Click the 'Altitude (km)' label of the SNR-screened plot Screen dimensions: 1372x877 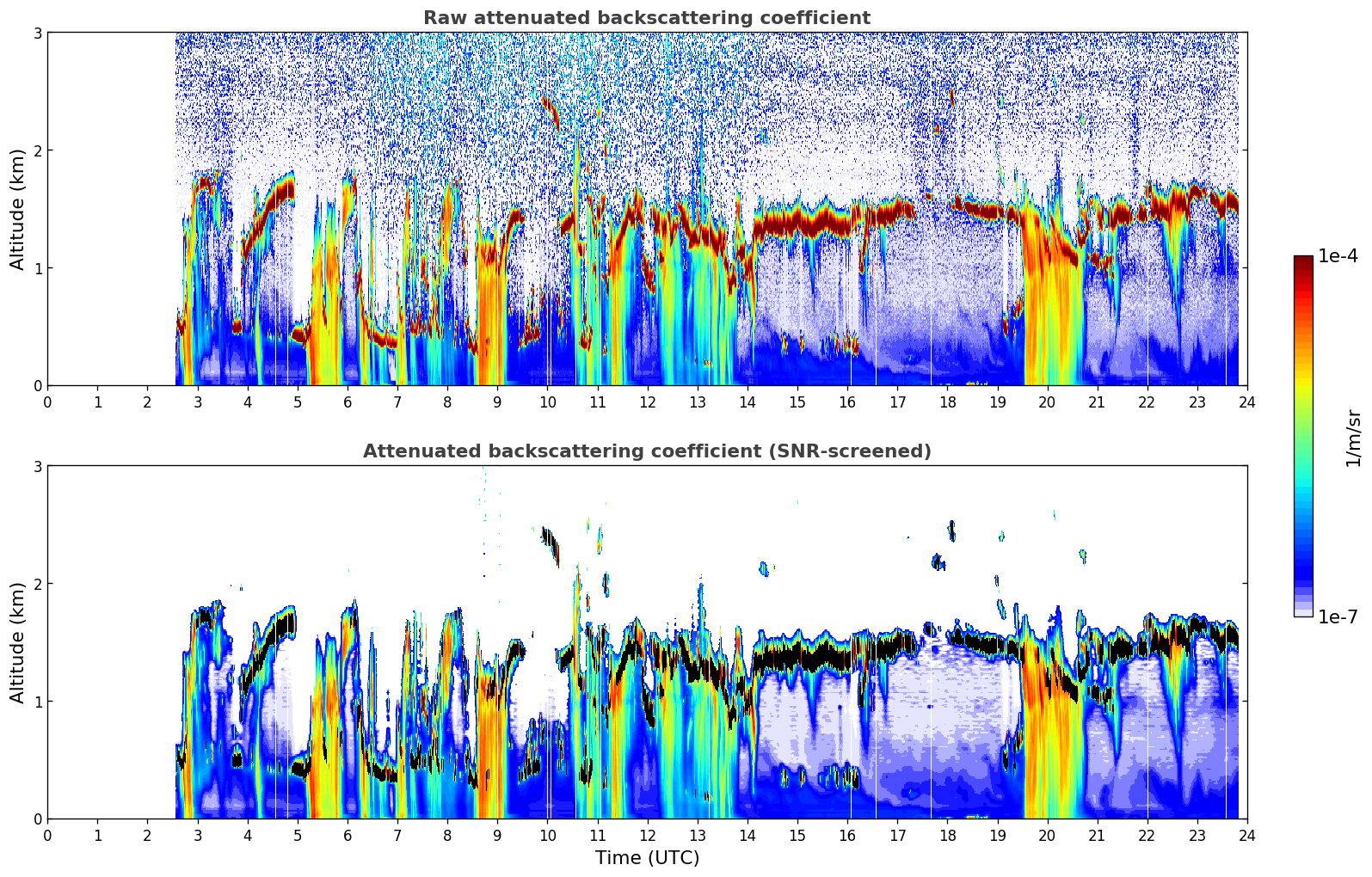[x=18, y=642]
